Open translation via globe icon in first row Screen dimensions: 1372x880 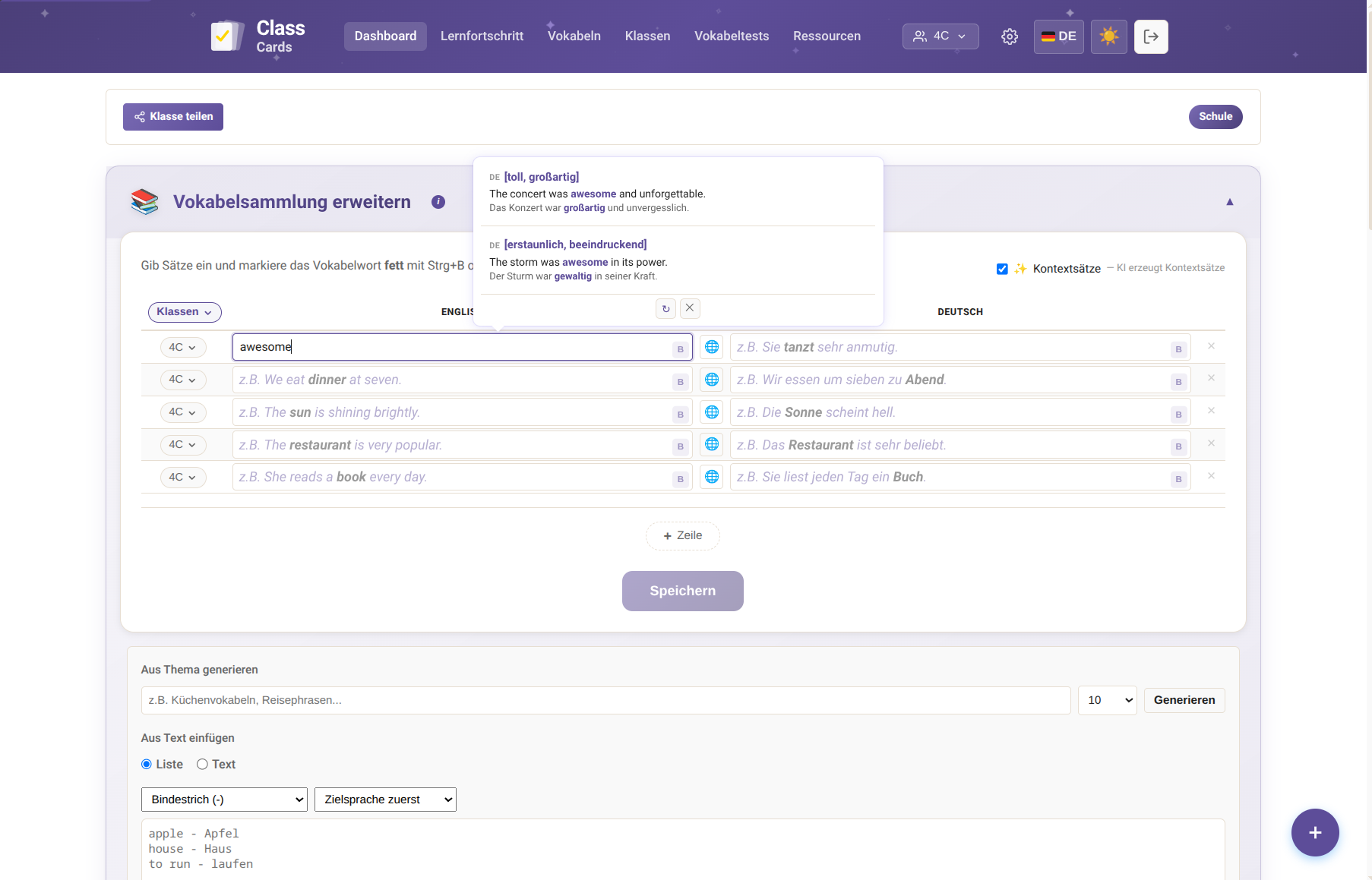[712, 347]
